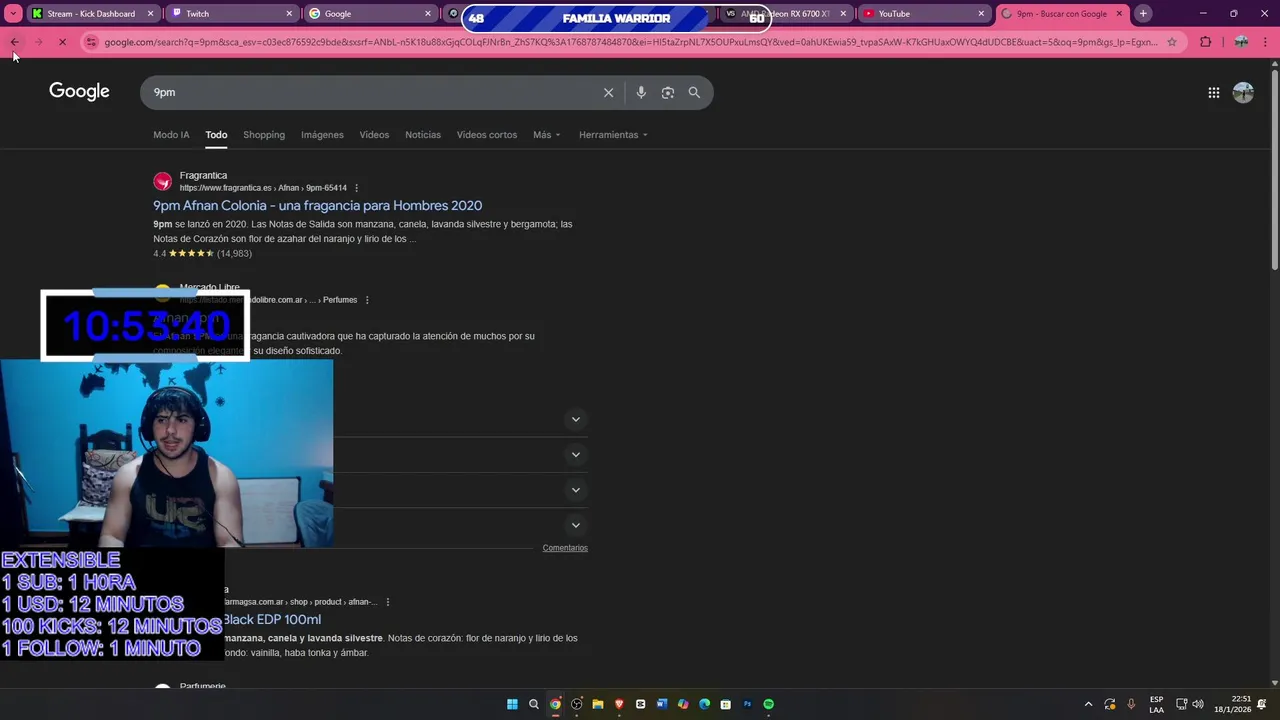Start voice search with microphone icon
The image size is (1280, 720).
click(641, 92)
